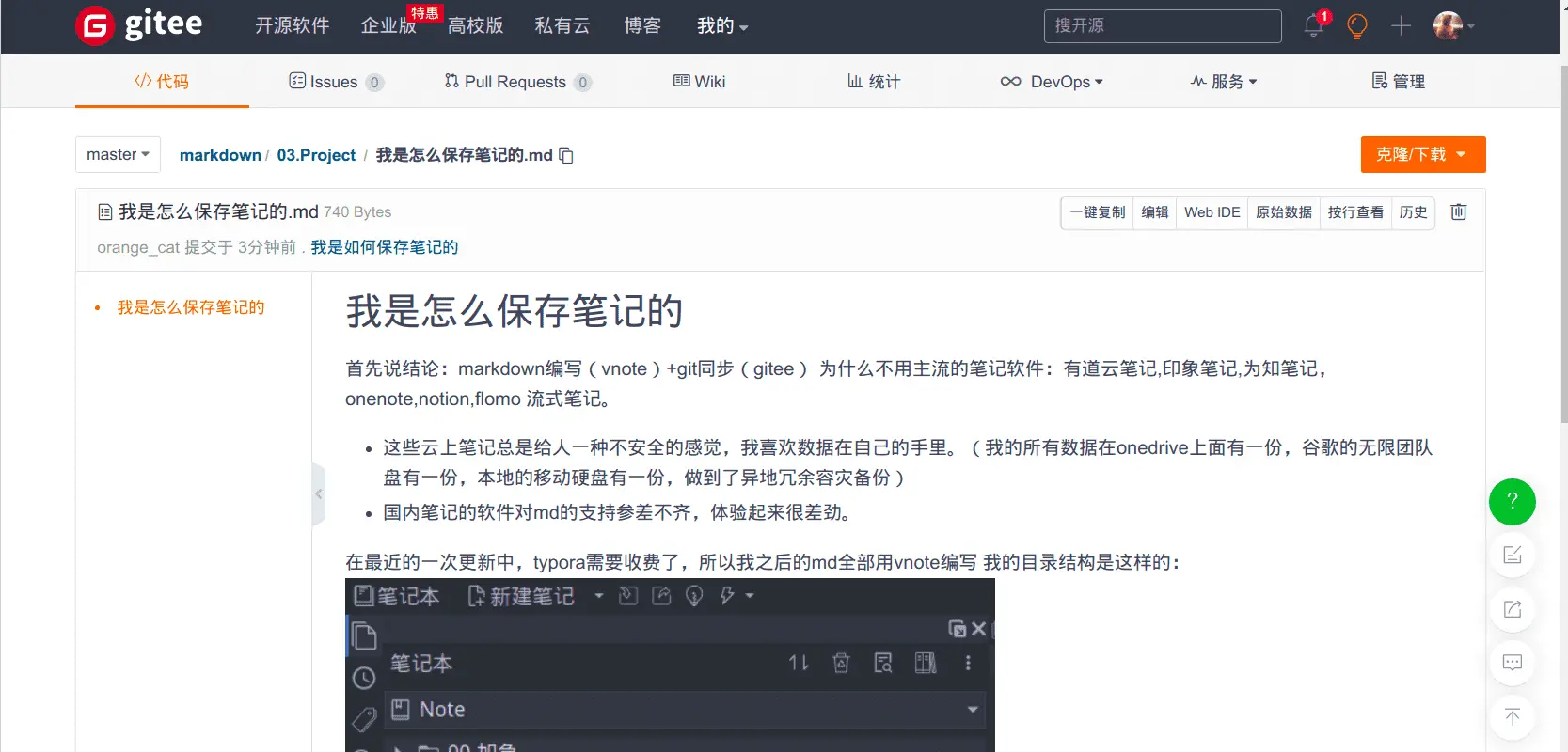
Task: Open 企业版 in top navigation
Action: coord(388,25)
